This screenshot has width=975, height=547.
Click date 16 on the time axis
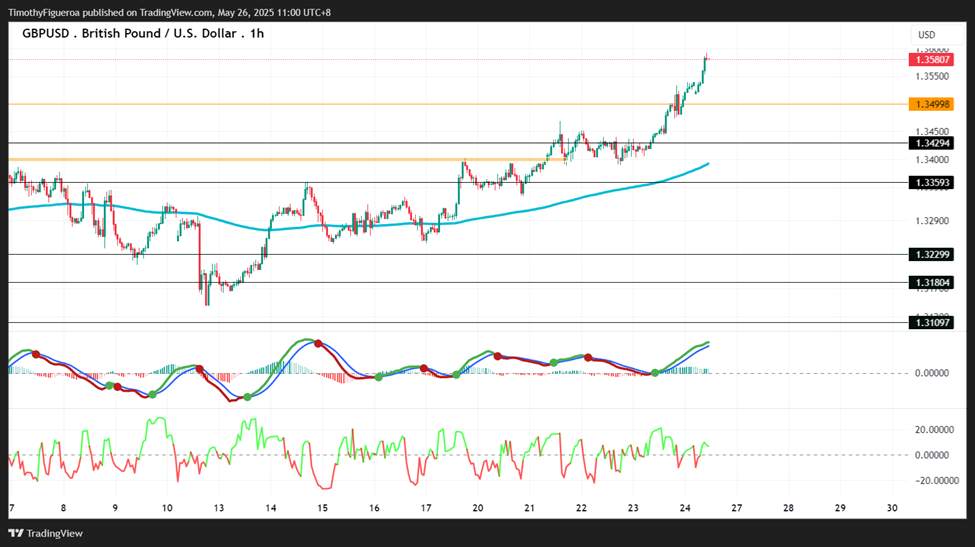tap(374, 508)
